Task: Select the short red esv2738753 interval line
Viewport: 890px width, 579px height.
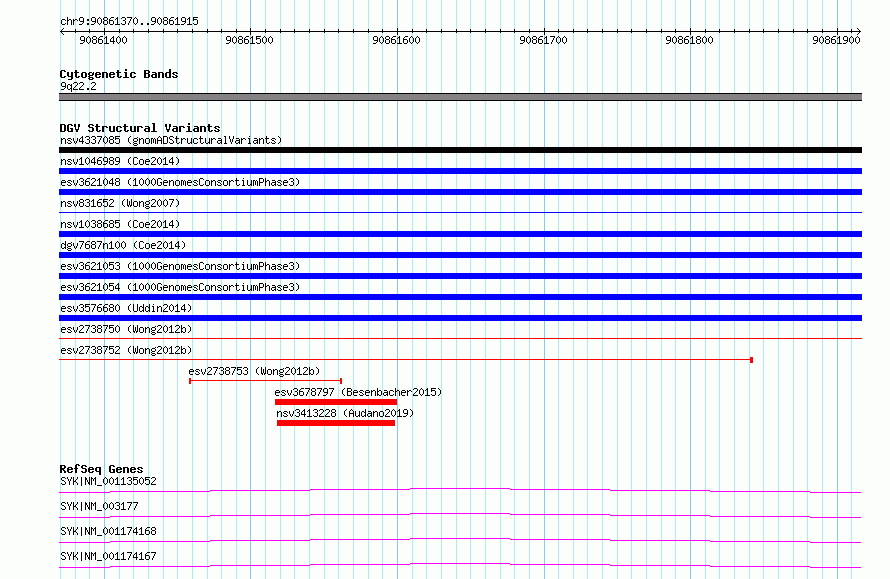Action: point(266,380)
